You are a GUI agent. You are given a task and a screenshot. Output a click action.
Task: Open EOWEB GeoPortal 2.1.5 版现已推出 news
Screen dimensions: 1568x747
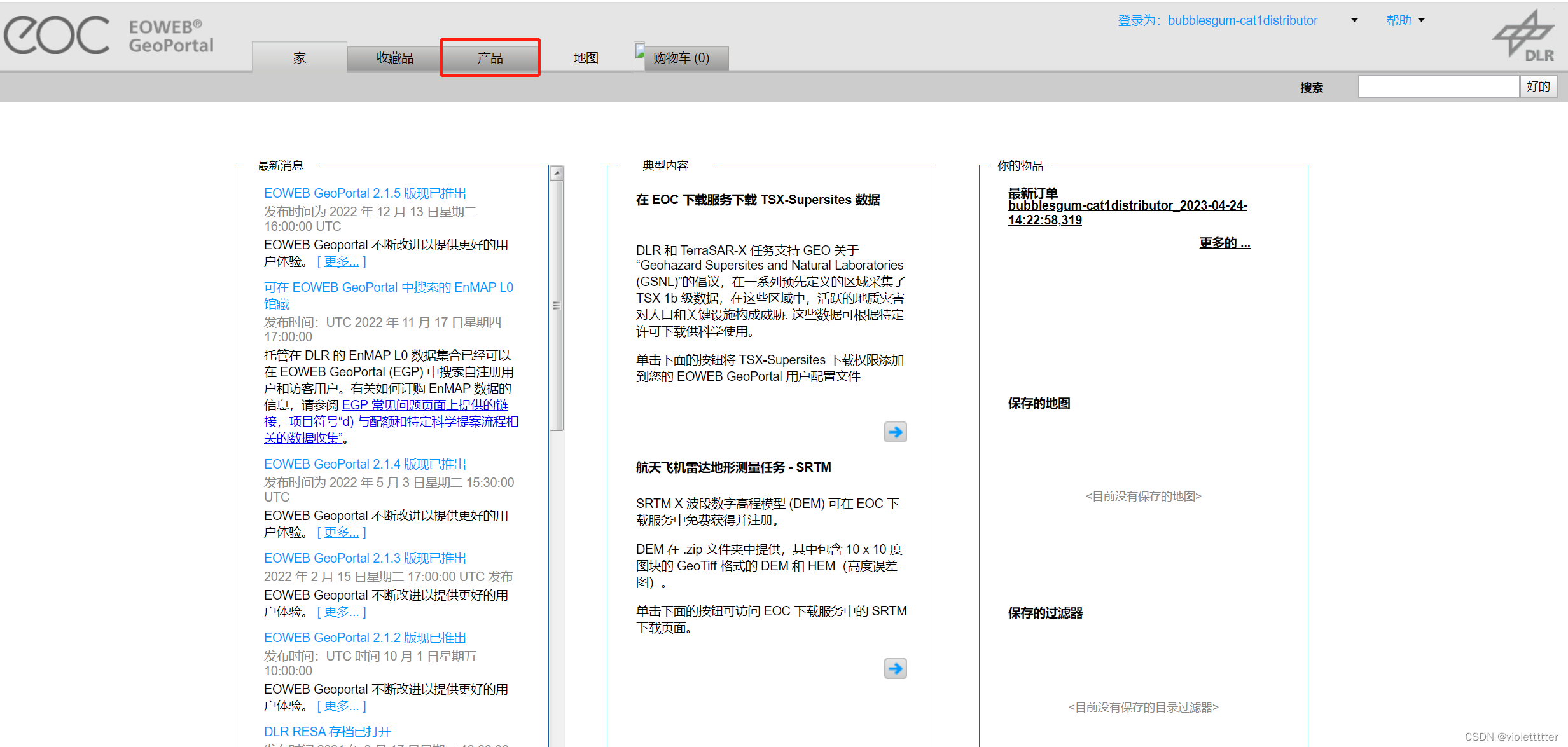365,193
